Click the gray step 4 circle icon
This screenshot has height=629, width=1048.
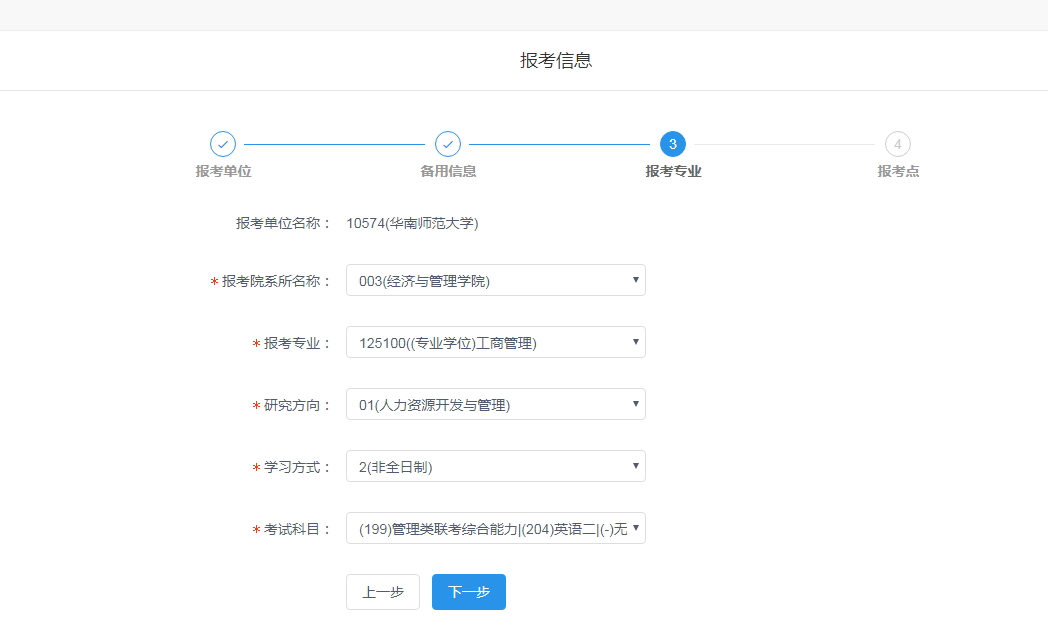point(897,145)
